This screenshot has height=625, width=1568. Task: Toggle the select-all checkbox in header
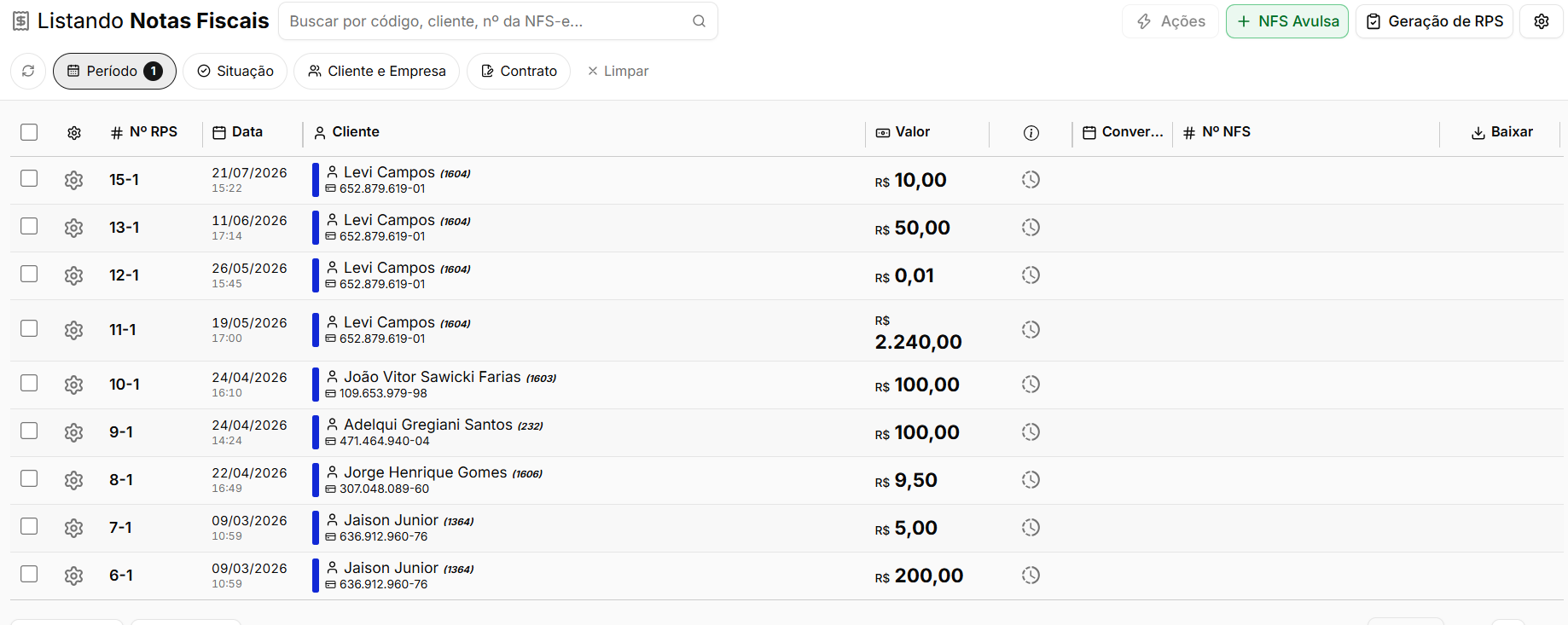(x=29, y=132)
